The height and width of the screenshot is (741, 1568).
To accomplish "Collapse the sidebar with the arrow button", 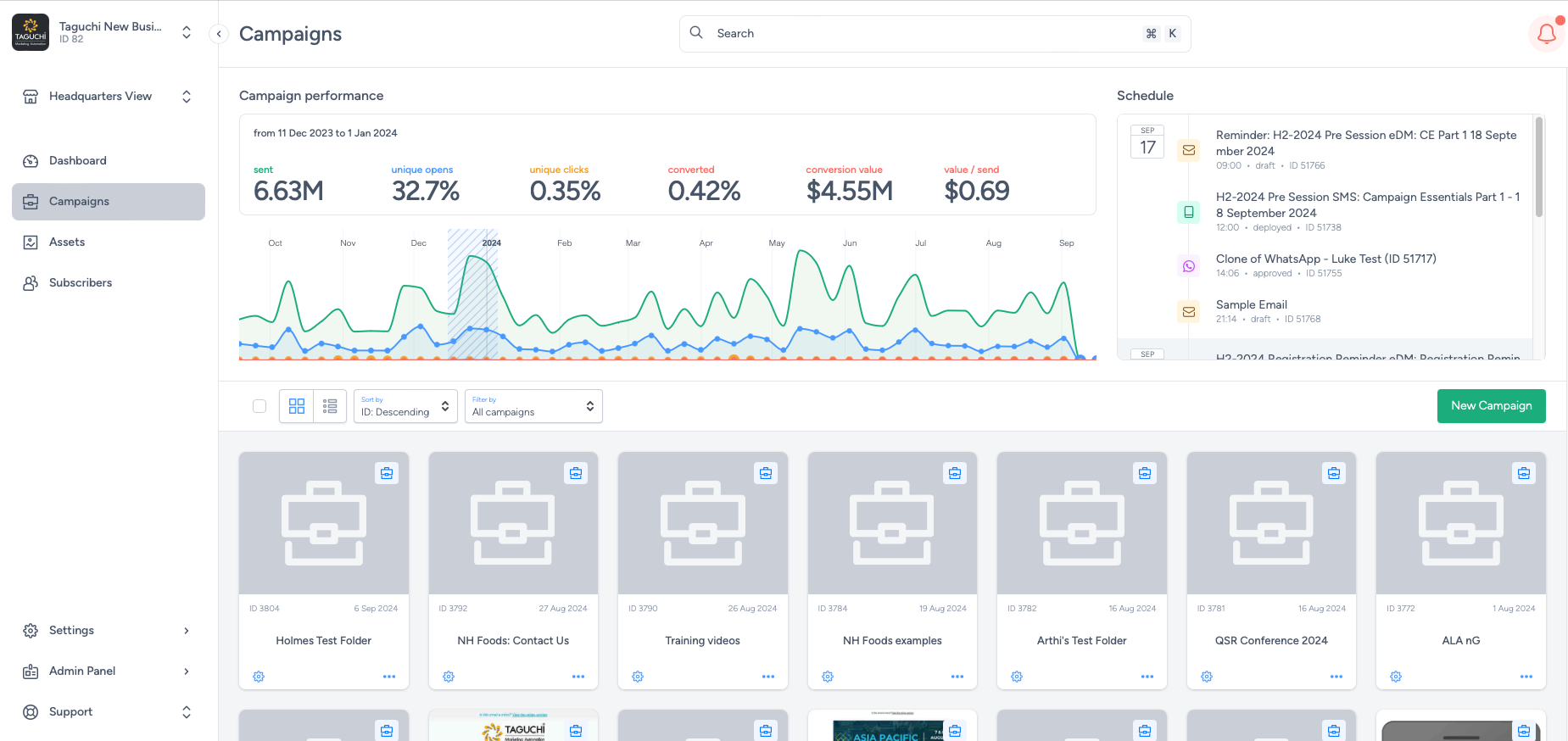I will tap(219, 34).
